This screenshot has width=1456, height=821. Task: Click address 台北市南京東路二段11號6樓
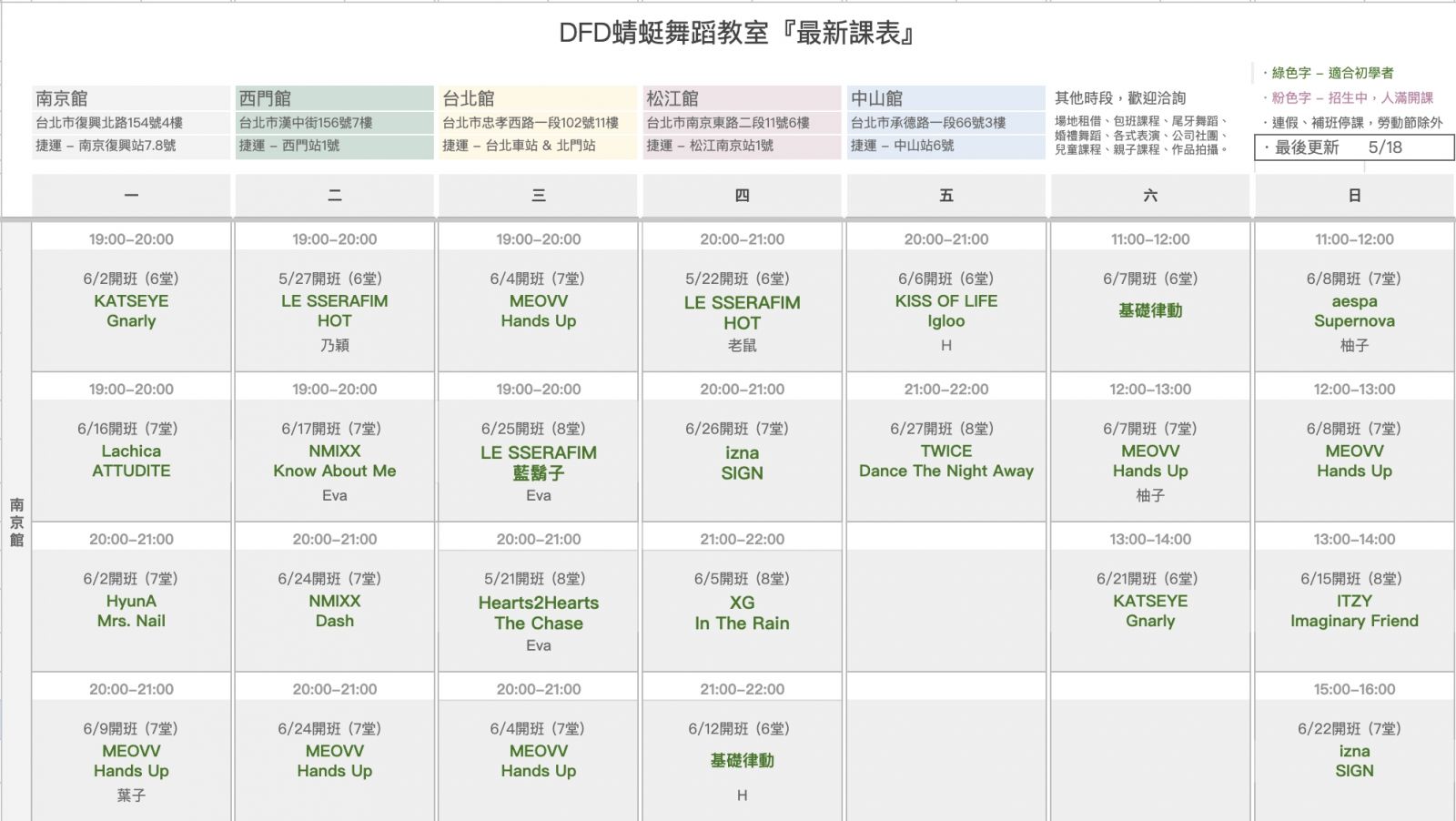[x=728, y=123]
